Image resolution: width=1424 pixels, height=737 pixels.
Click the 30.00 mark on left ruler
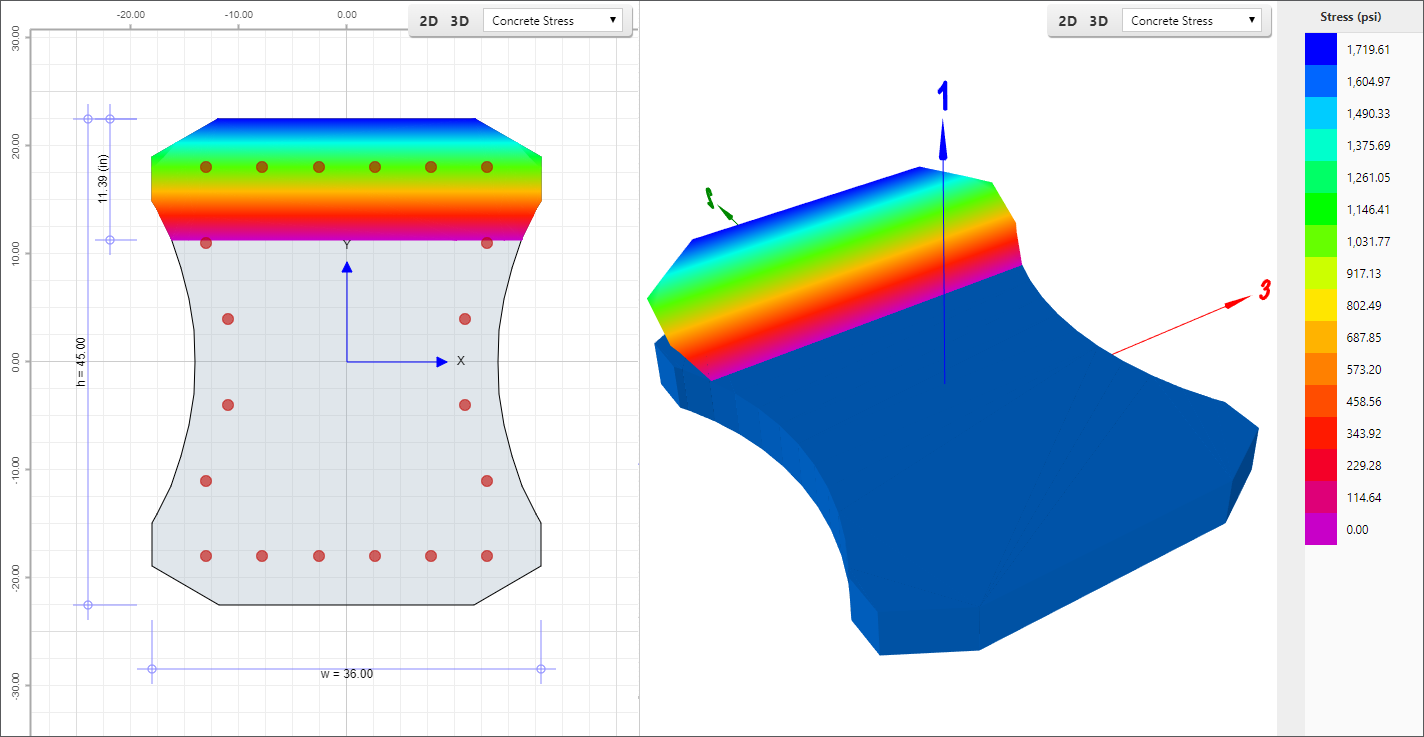tap(15, 37)
